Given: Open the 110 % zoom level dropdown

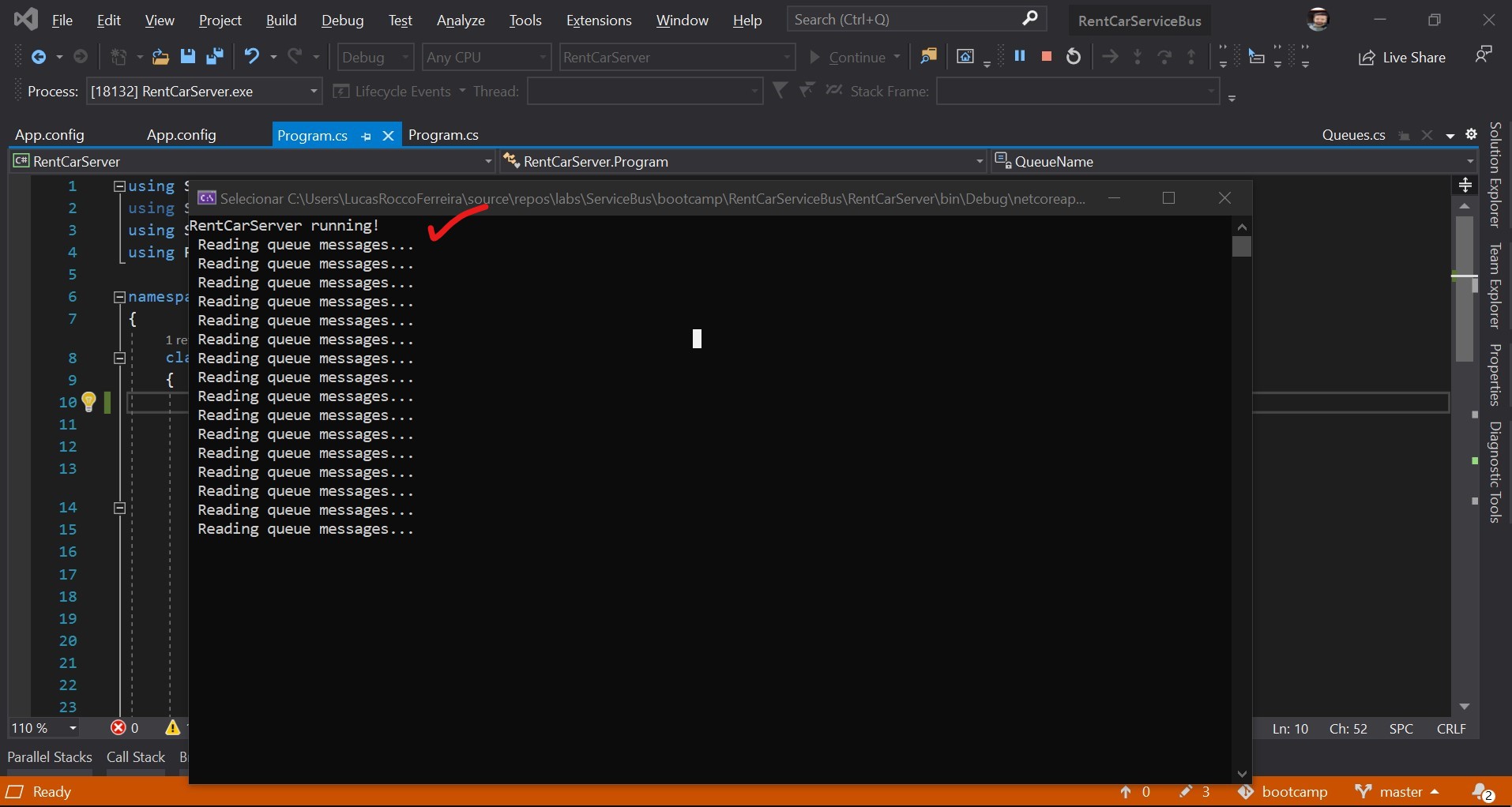Looking at the screenshot, I should coord(44,728).
